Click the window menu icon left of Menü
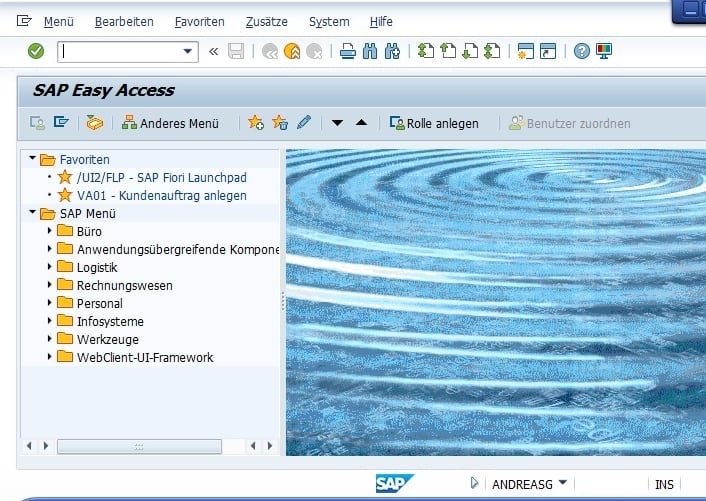The height and width of the screenshot is (501, 706). (24, 21)
